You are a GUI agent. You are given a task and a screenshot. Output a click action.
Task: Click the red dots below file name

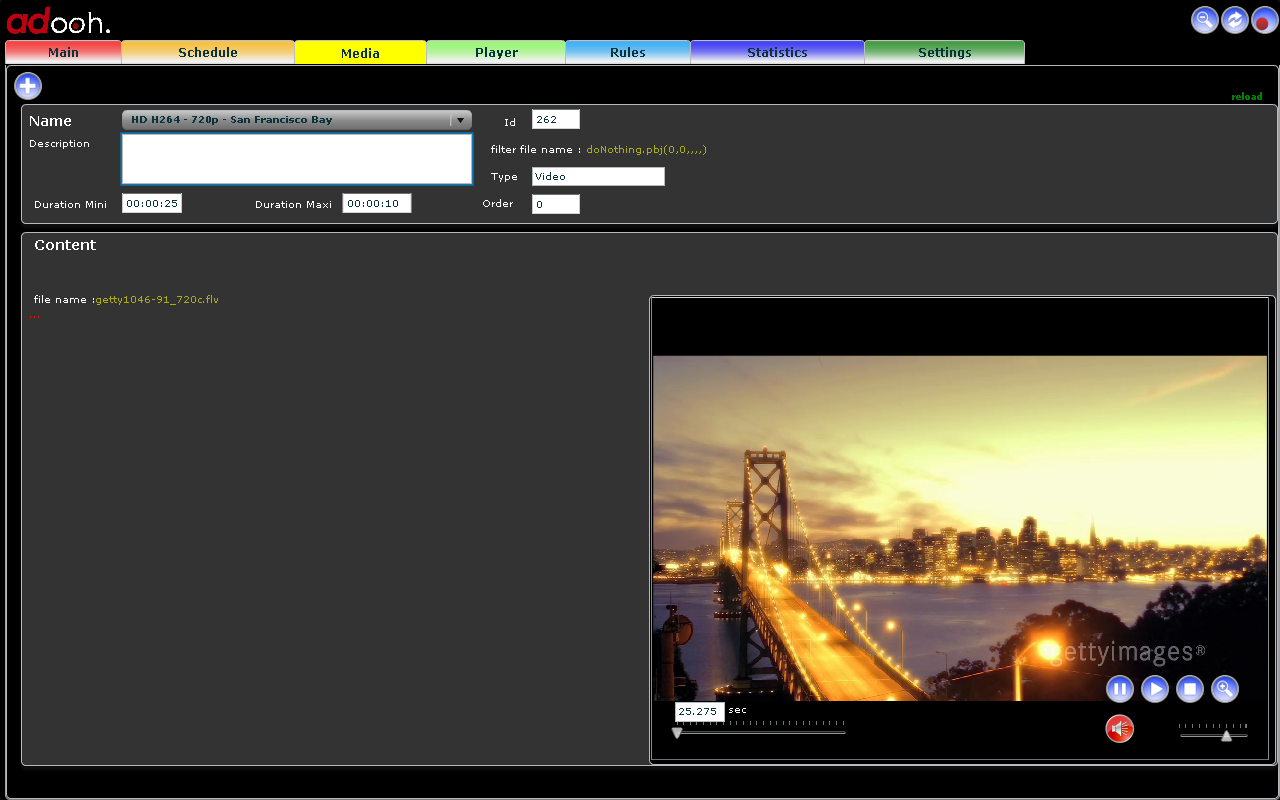[34, 316]
